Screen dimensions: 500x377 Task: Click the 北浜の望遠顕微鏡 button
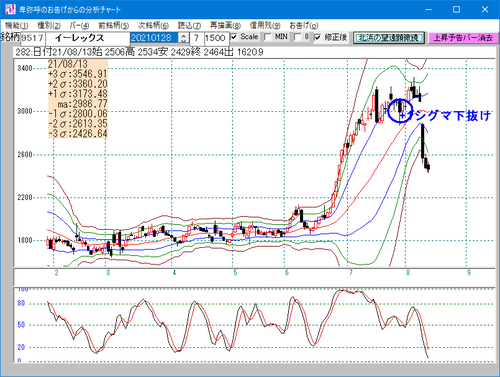click(x=389, y=38)
